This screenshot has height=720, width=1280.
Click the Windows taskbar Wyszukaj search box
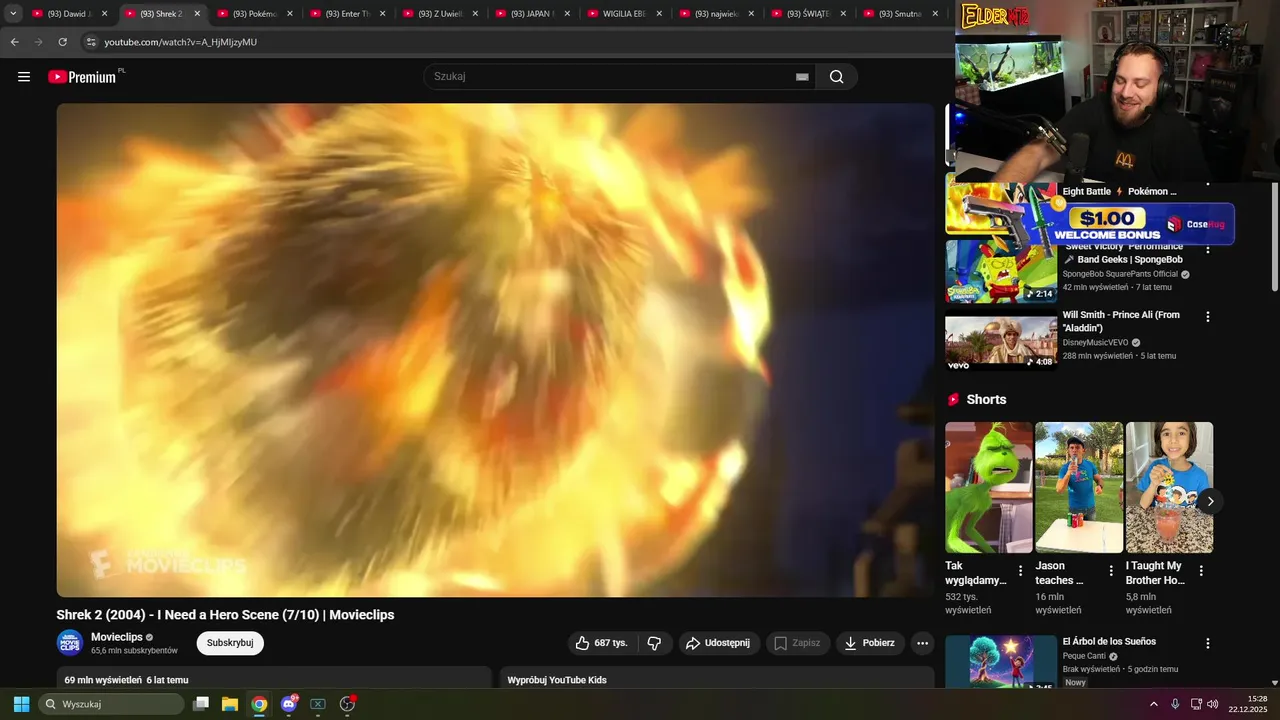click(x=111, y=704)
